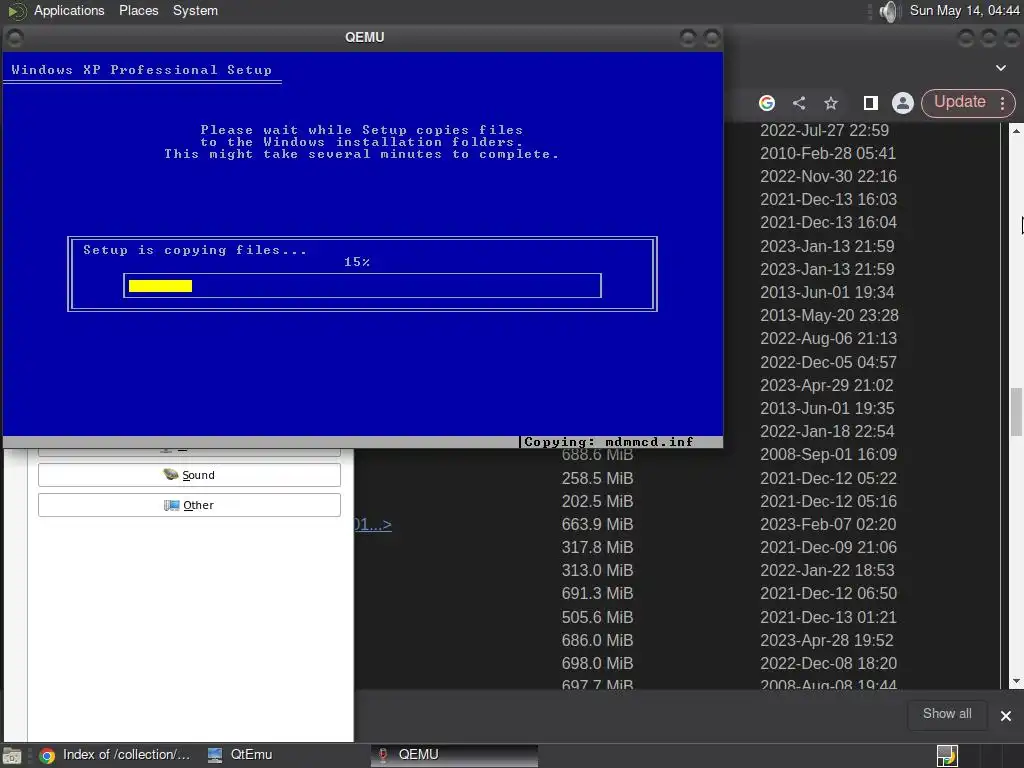The image size is (1024, 768).
Task: Click the date 2023-Apr-28 19:52
Action: point(826,640)
